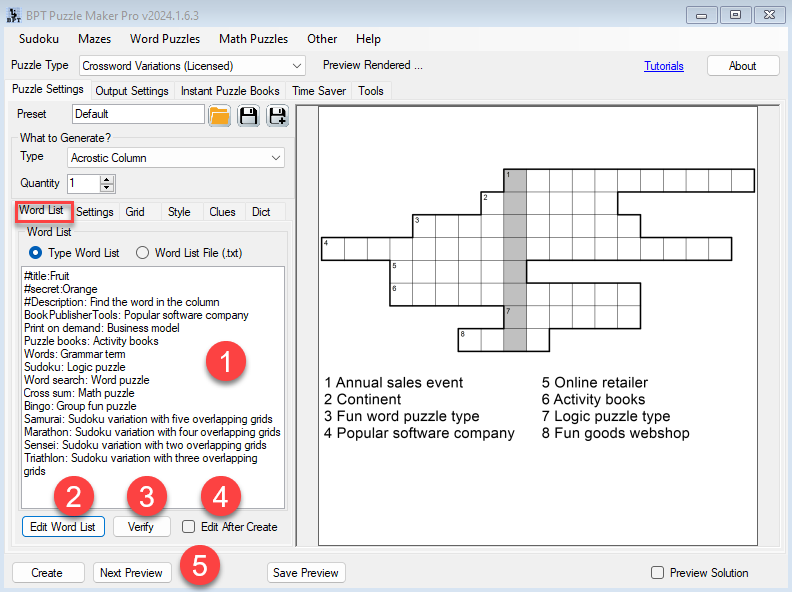Open the Tutorials link
The image size is (792, 592).
(x=664, y=66)
